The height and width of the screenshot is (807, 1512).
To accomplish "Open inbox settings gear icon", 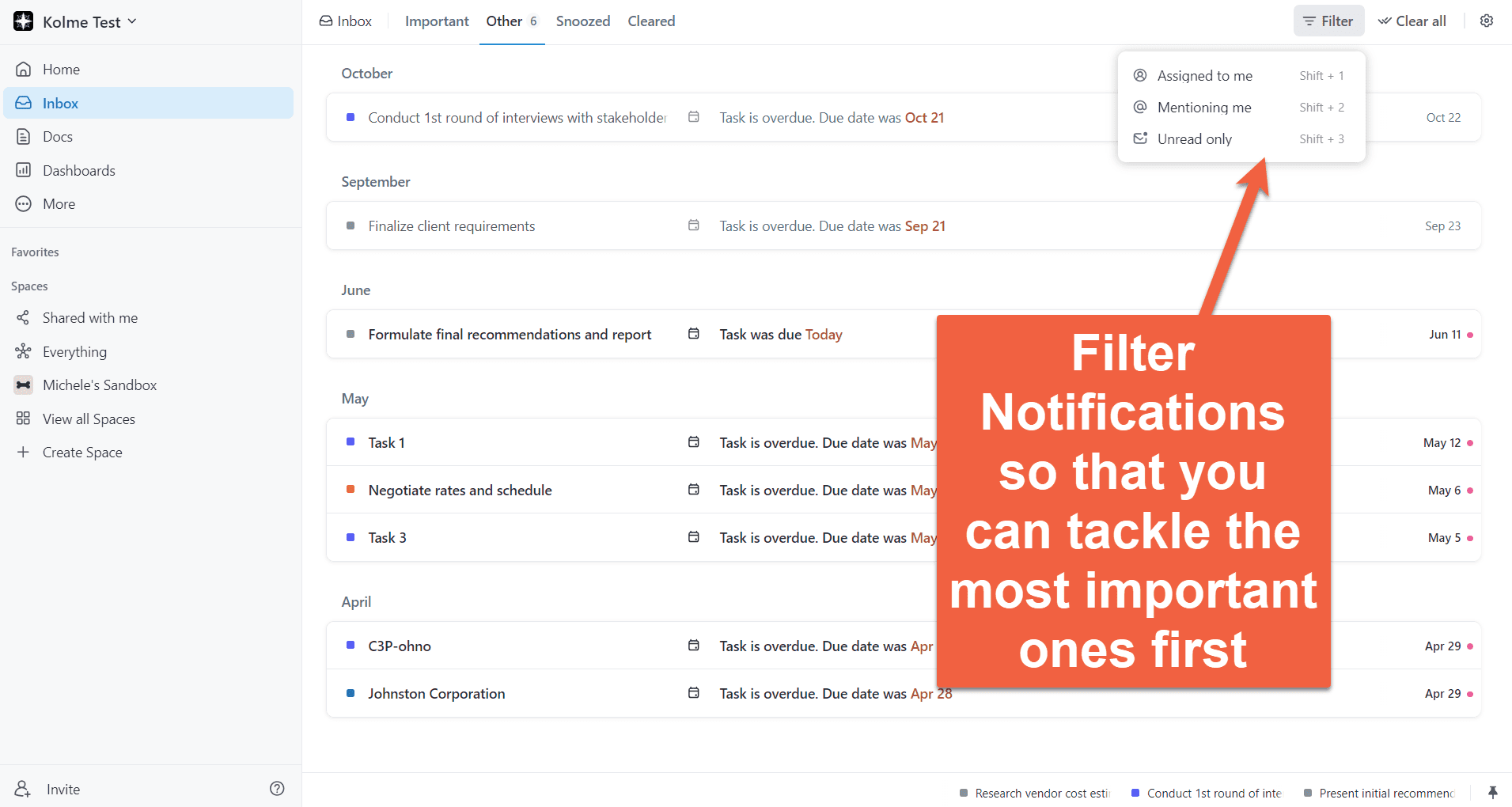I will point(1487,21).
